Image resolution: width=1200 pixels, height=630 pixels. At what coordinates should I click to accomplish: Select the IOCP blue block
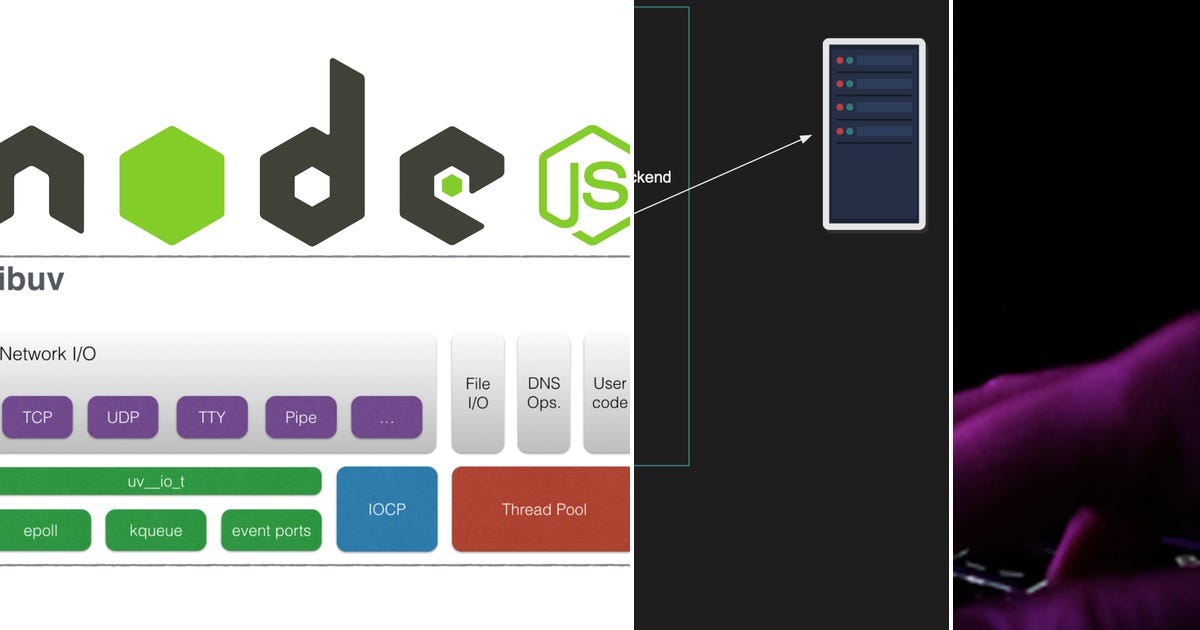[x=387, y=510]
